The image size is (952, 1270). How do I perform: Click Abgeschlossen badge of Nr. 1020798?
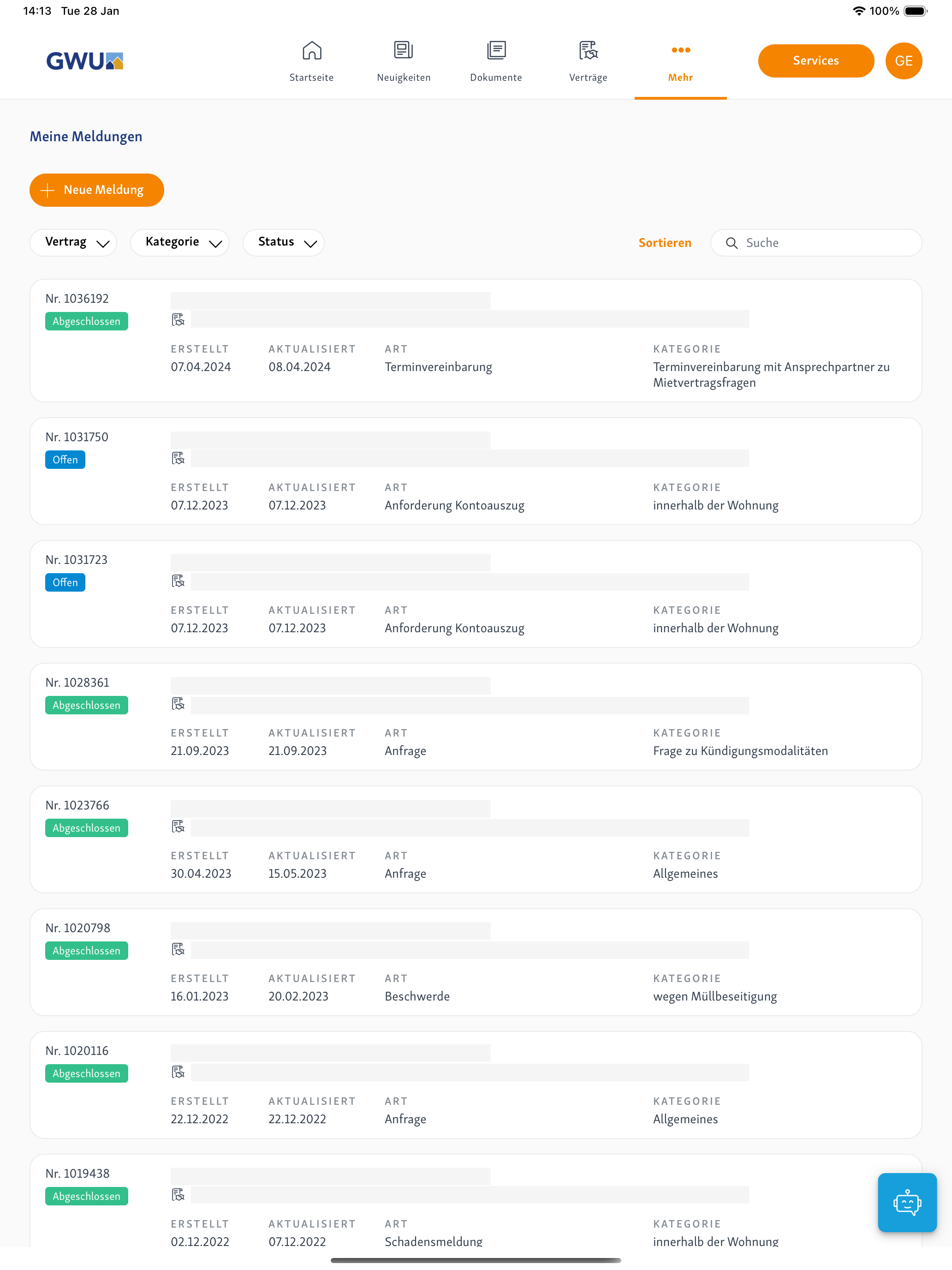pos(87,952)
